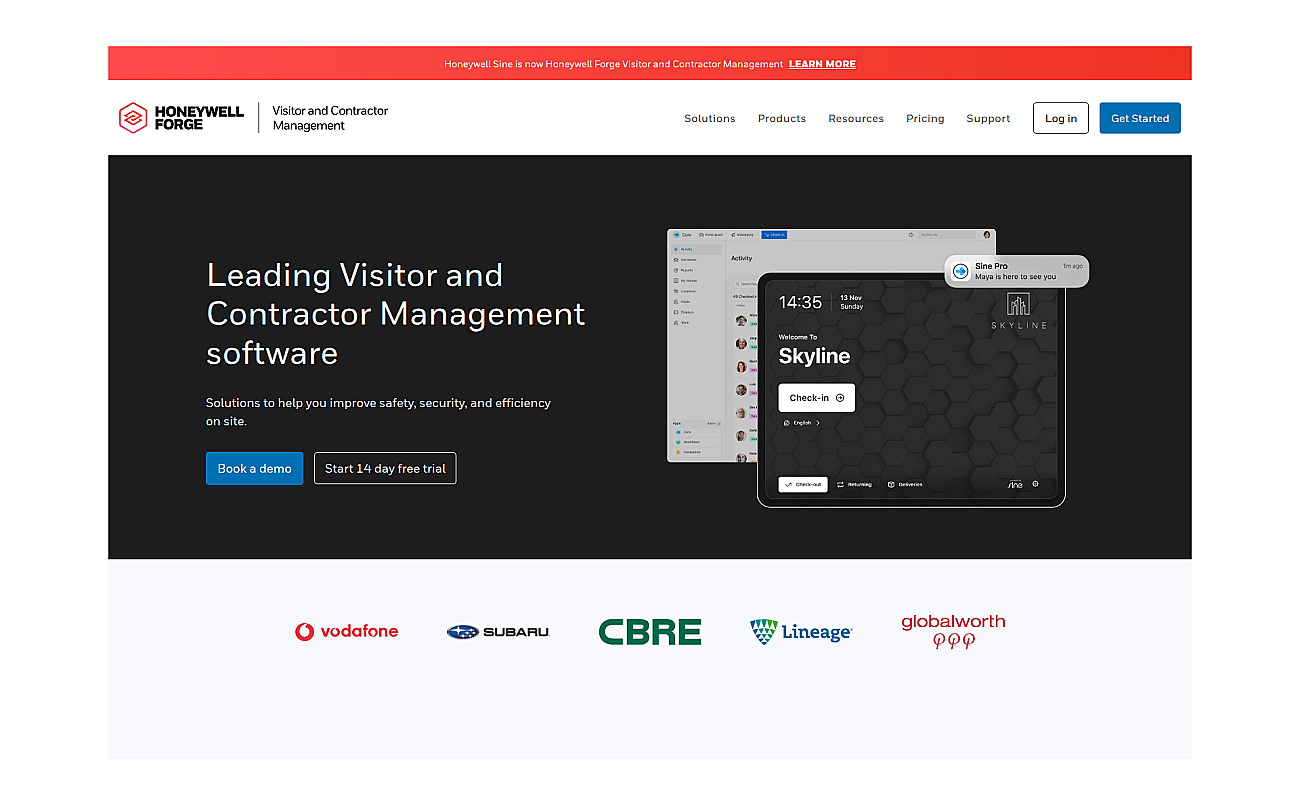Select Returning on the tablet screen
The width and height of the screenshot is (1300, 788).
[x=854, y=484]
